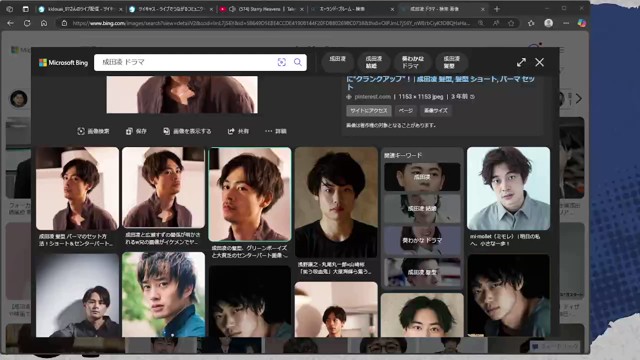Share the image via 共有

pos(238,131)
